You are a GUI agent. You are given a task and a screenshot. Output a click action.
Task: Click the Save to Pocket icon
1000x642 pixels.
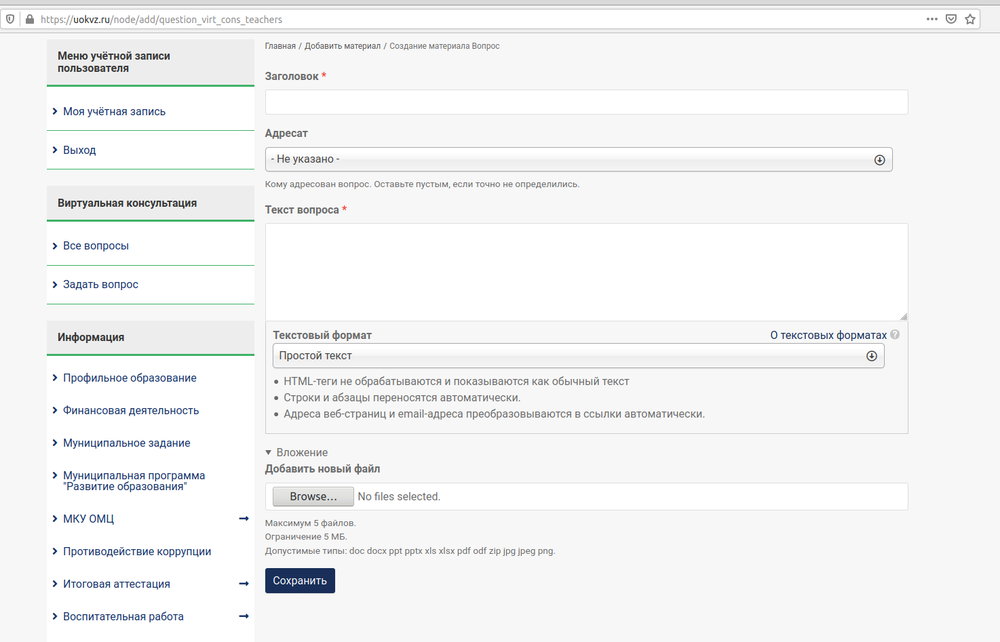(x=951, y=19)
